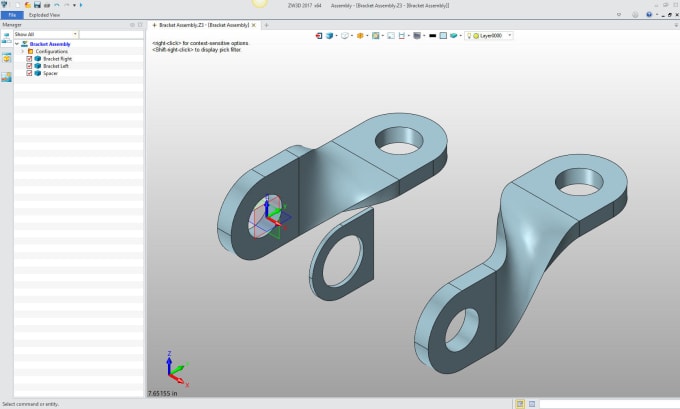
Task: Open the quick access customize dropdown arrow
Action: pyautogui.click(x=74, y=5)
